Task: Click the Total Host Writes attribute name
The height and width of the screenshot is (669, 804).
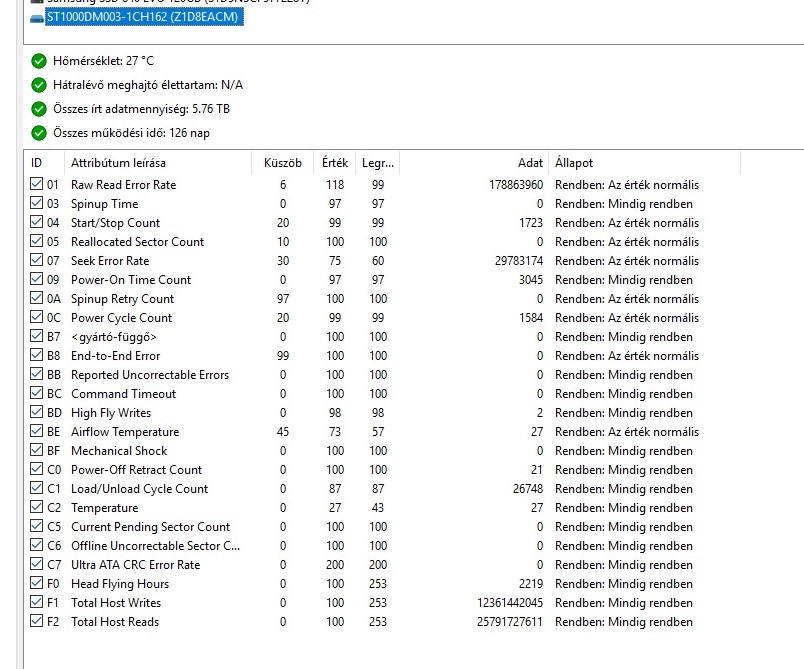Action: (116, 603)
